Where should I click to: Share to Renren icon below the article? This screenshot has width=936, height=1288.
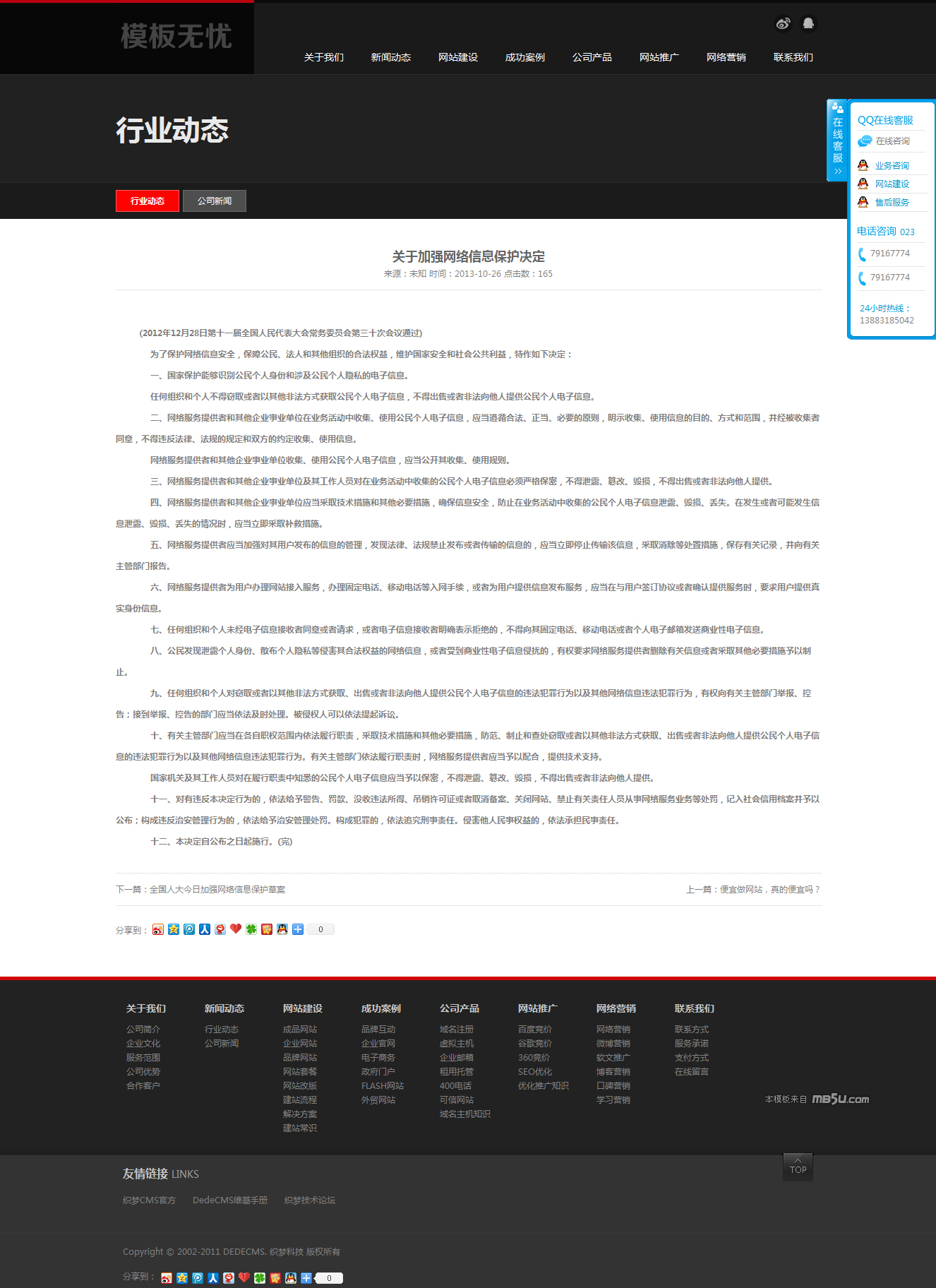(205, 929)
